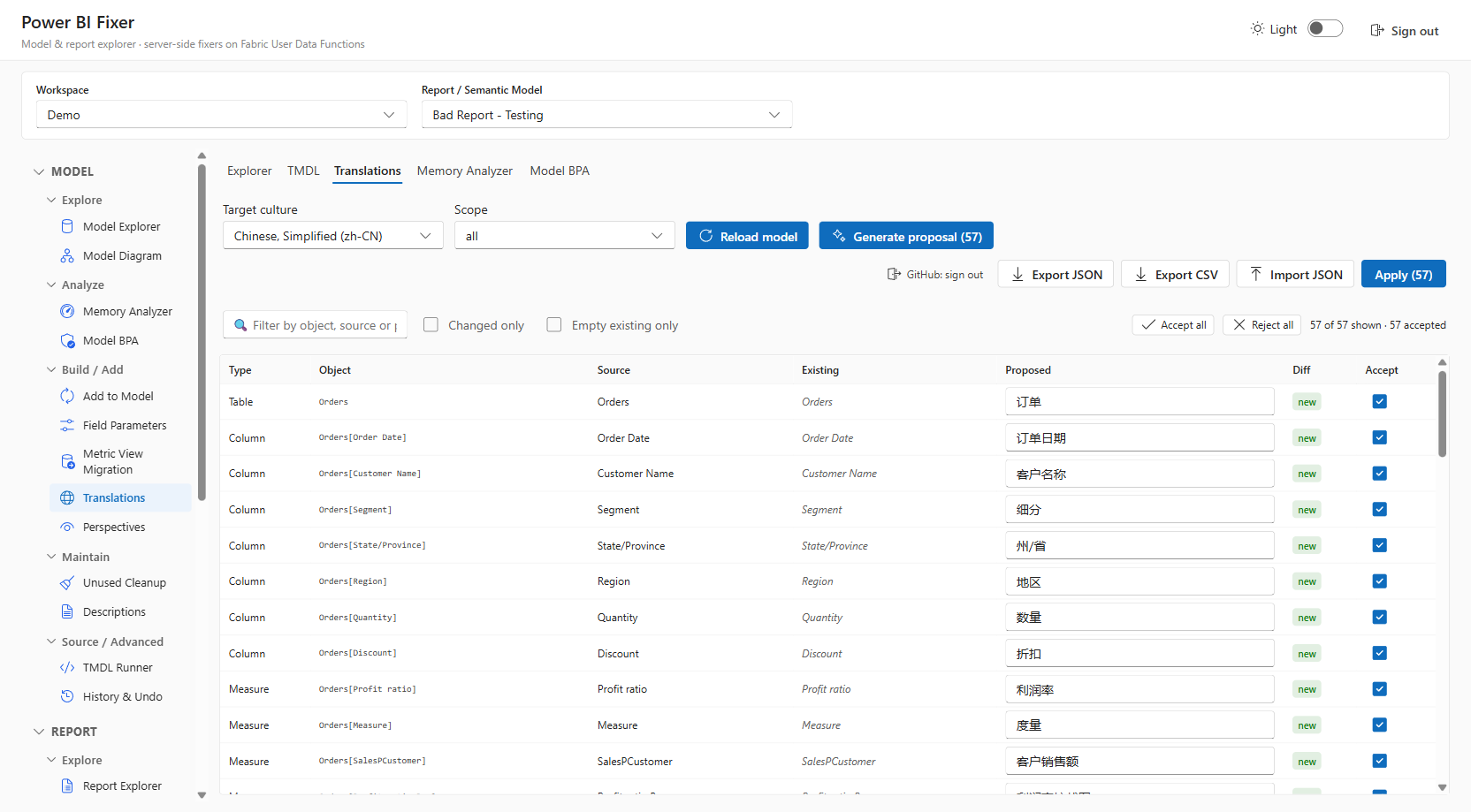Uncheck Accept for the Customer Name row
The image size is (1471, 812).
point(1379,474)
